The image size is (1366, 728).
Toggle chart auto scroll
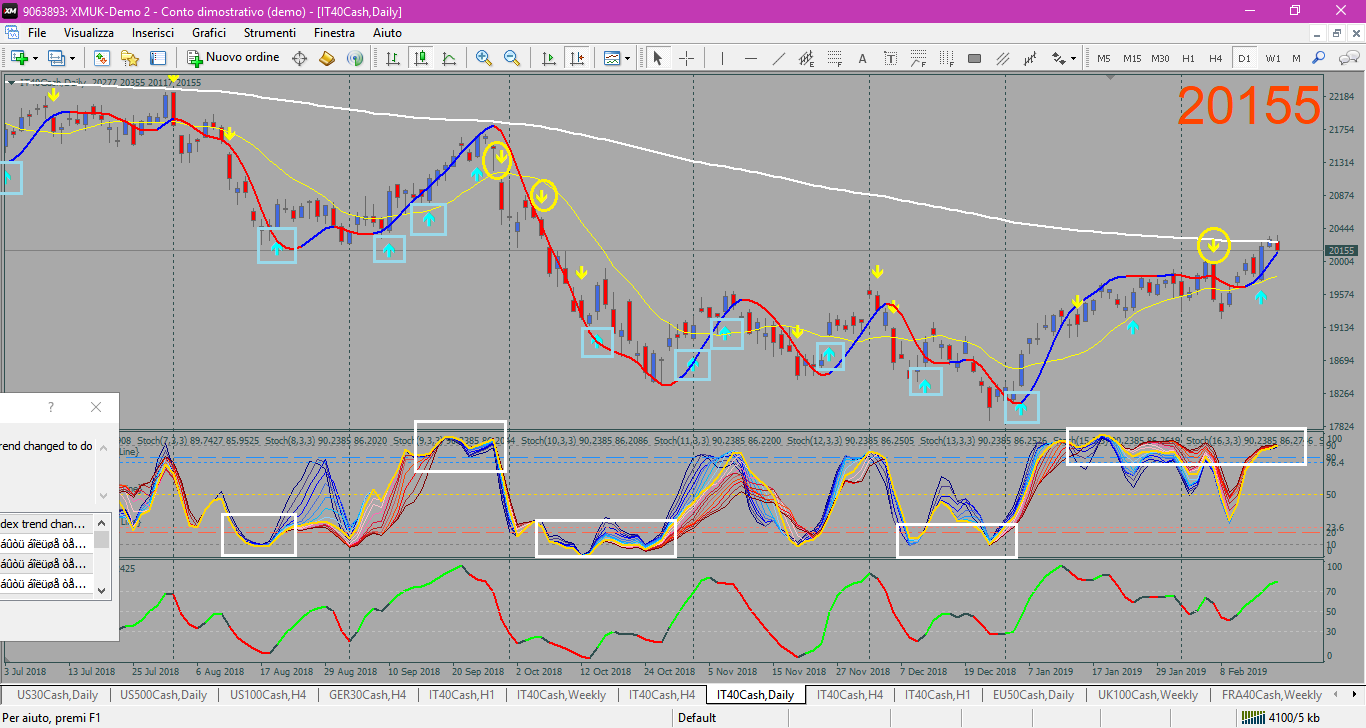click(x=547, y=58)
